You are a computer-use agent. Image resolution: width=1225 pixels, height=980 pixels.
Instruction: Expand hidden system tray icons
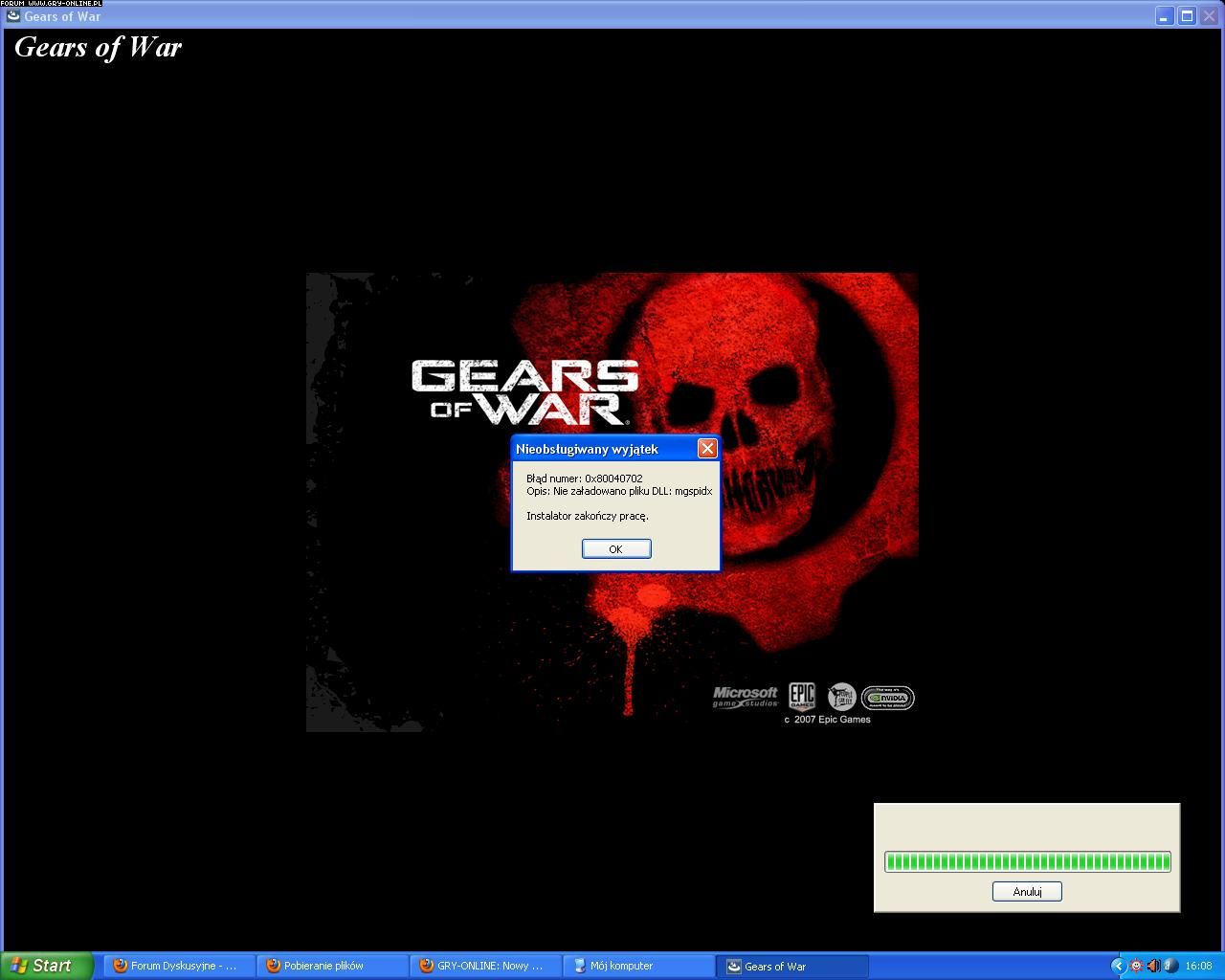tap(1118, 966)
